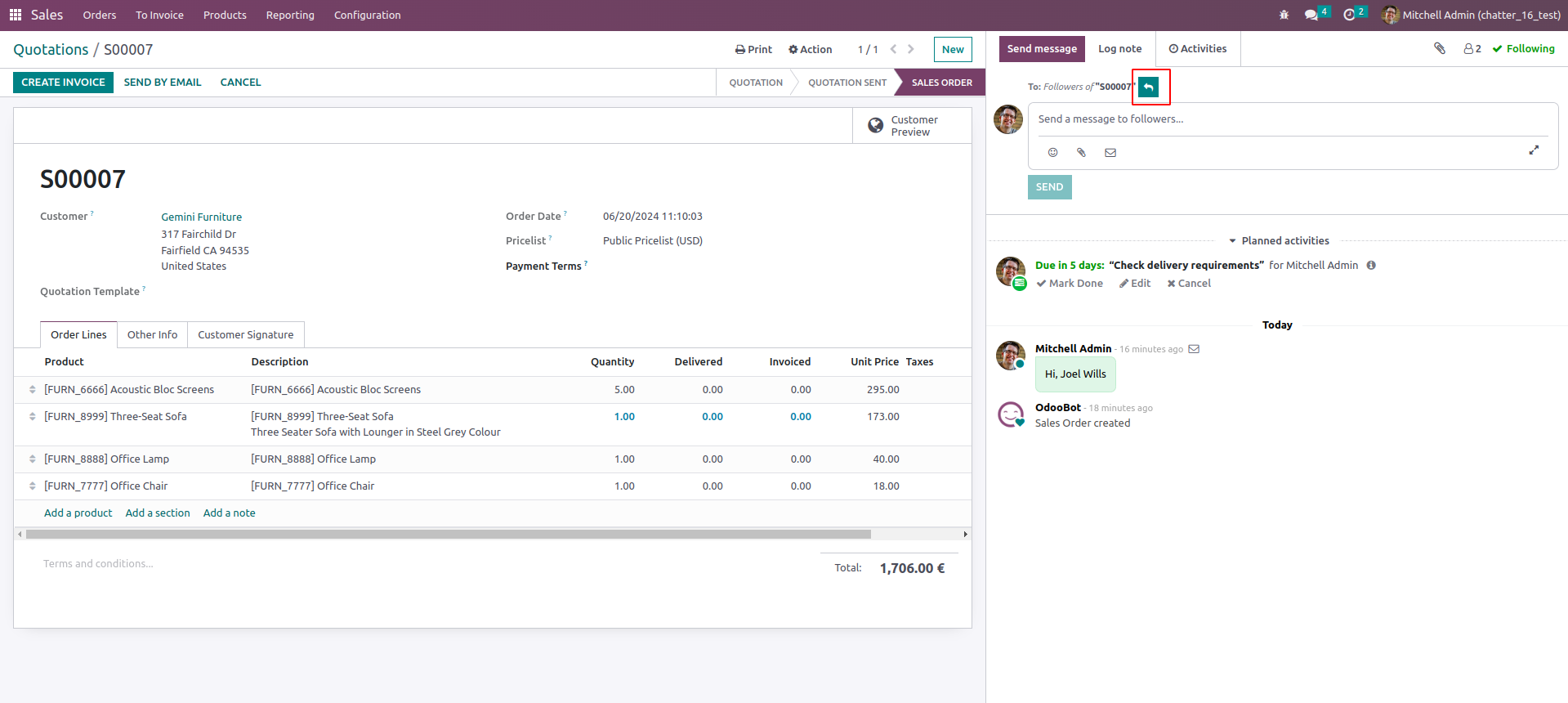The width and height of the screenshot is (1568, 703).
Task: Open the apps grid menu icon
Action: pos(15,15)
